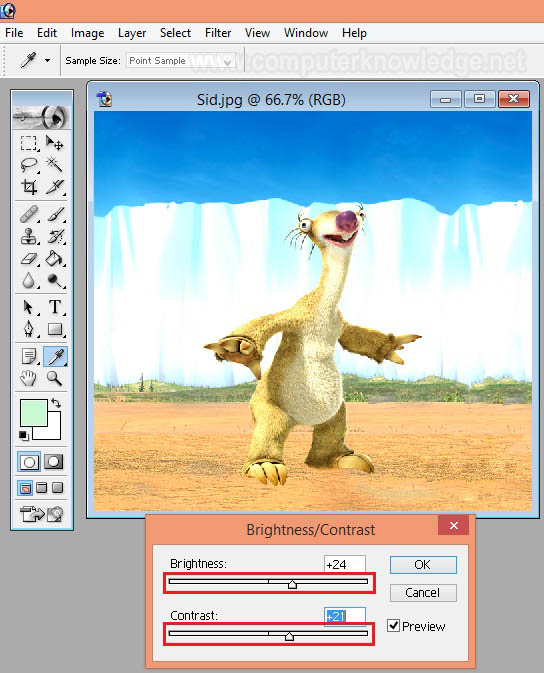Select the Dodge tool

coord(55,281)
